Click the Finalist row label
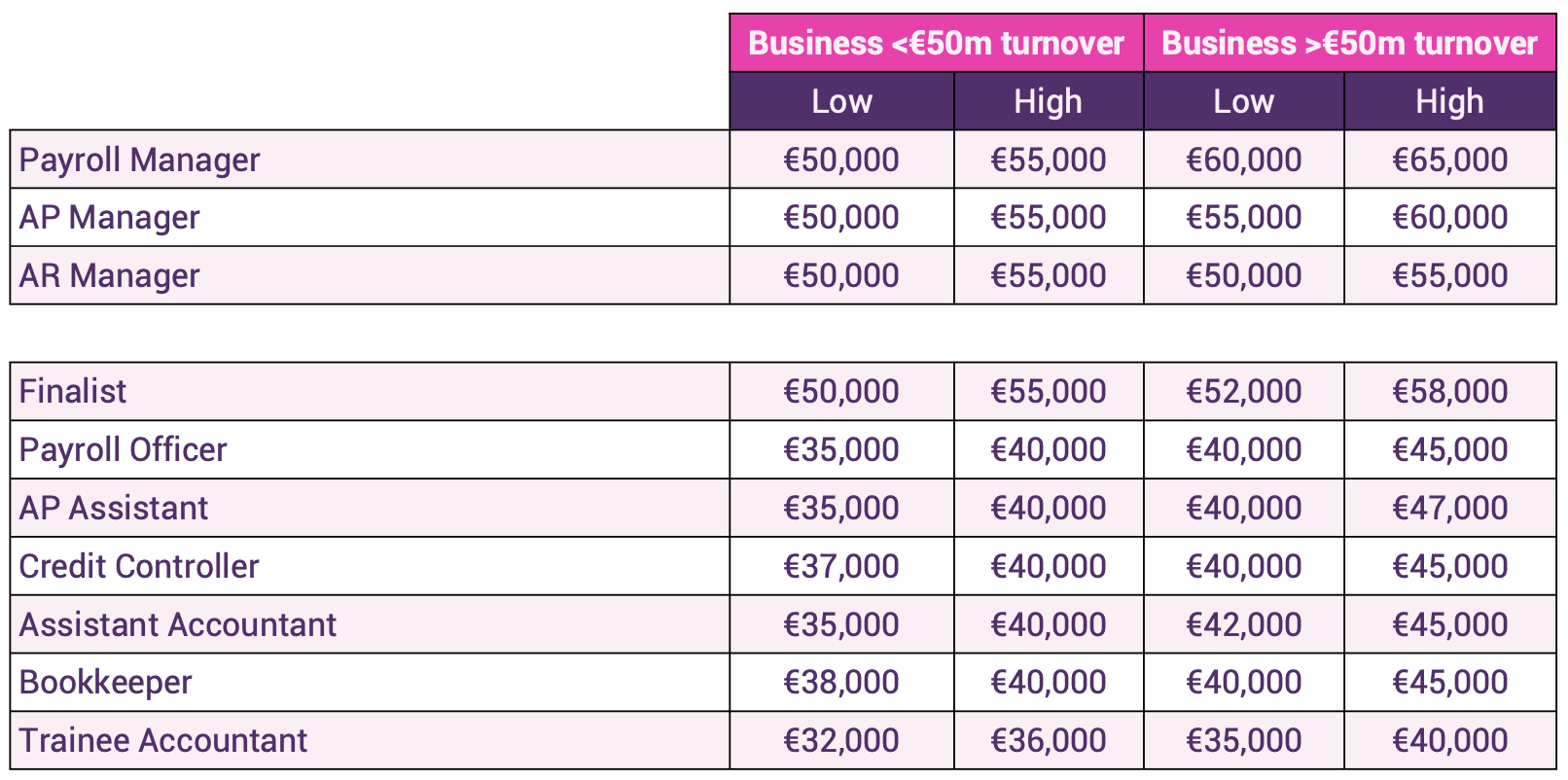The image size is (1568, 780). pos(73,392)
